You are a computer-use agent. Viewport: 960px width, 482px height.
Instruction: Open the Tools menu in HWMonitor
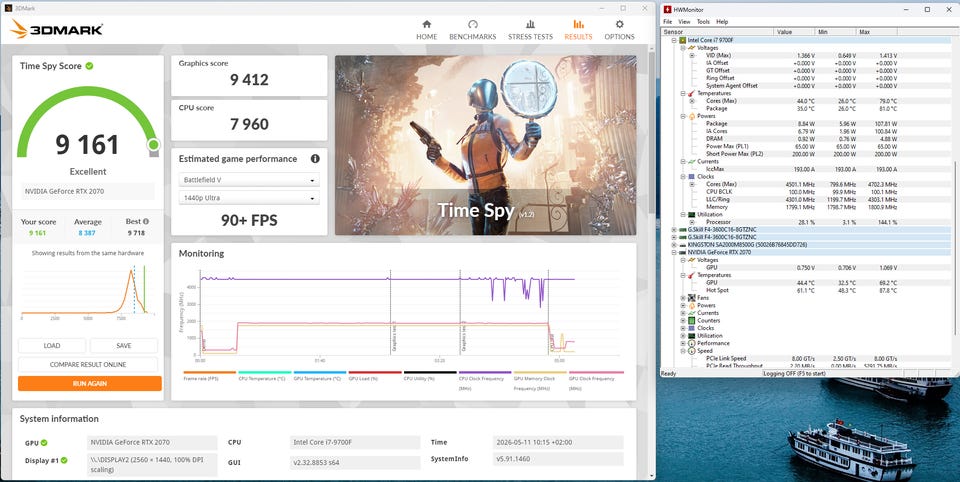click(703, 21)
